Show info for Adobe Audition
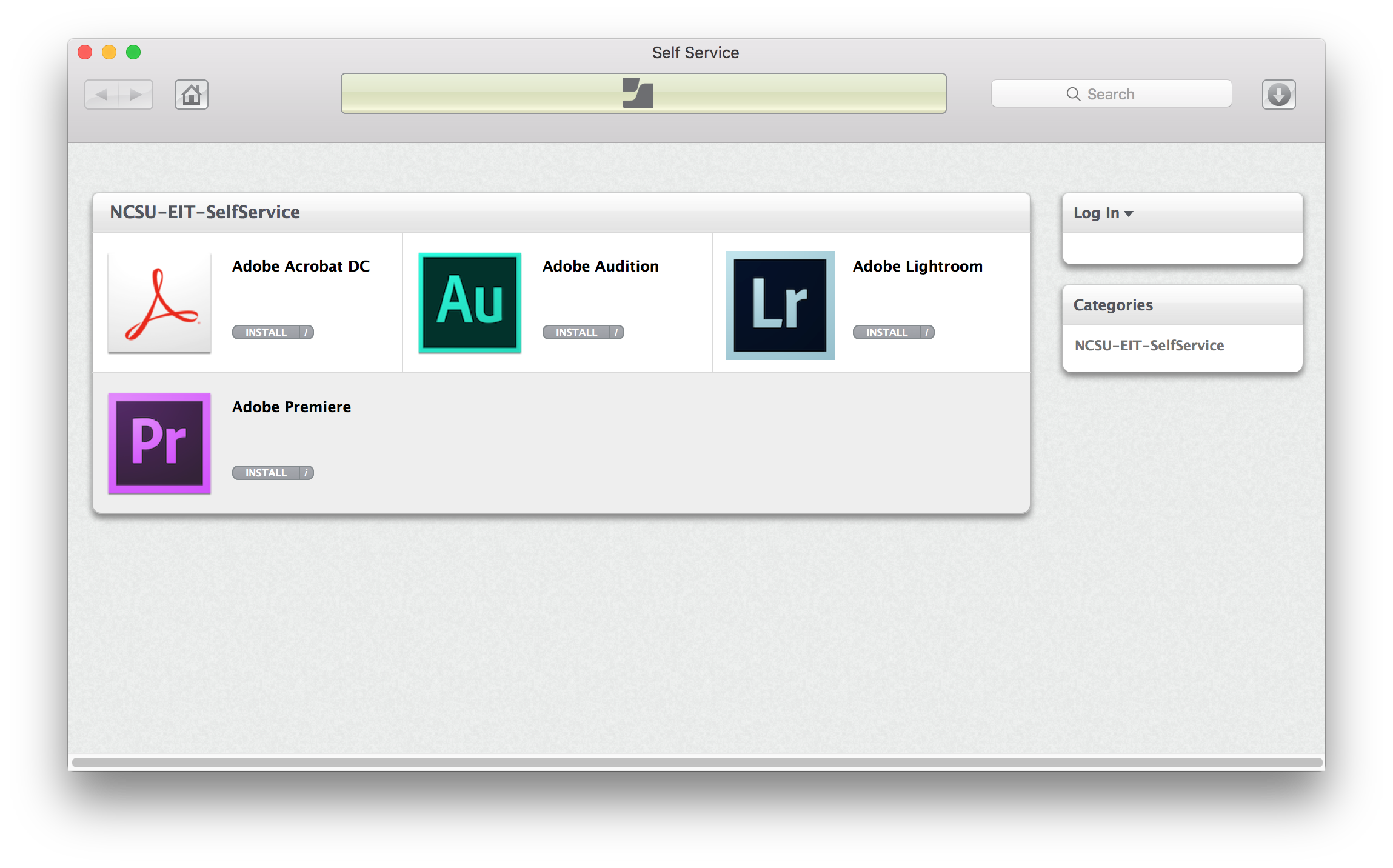Viewport: 1393px width, 868px height. (x=617, y=332)
